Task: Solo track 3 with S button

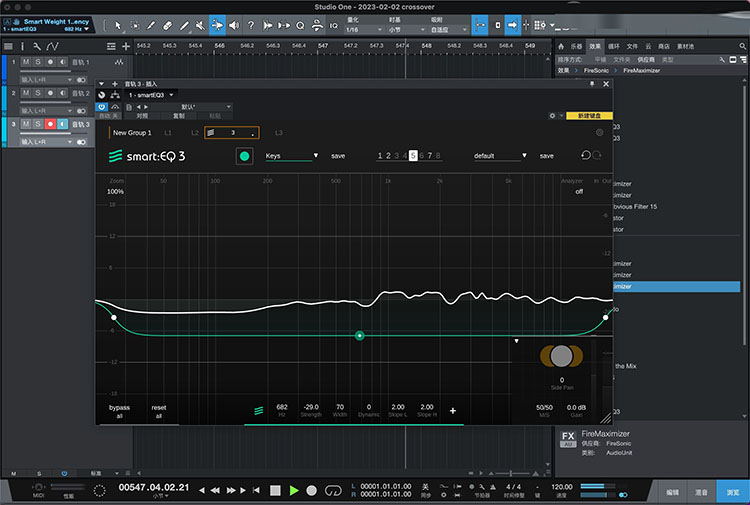Action: [38, 124]
